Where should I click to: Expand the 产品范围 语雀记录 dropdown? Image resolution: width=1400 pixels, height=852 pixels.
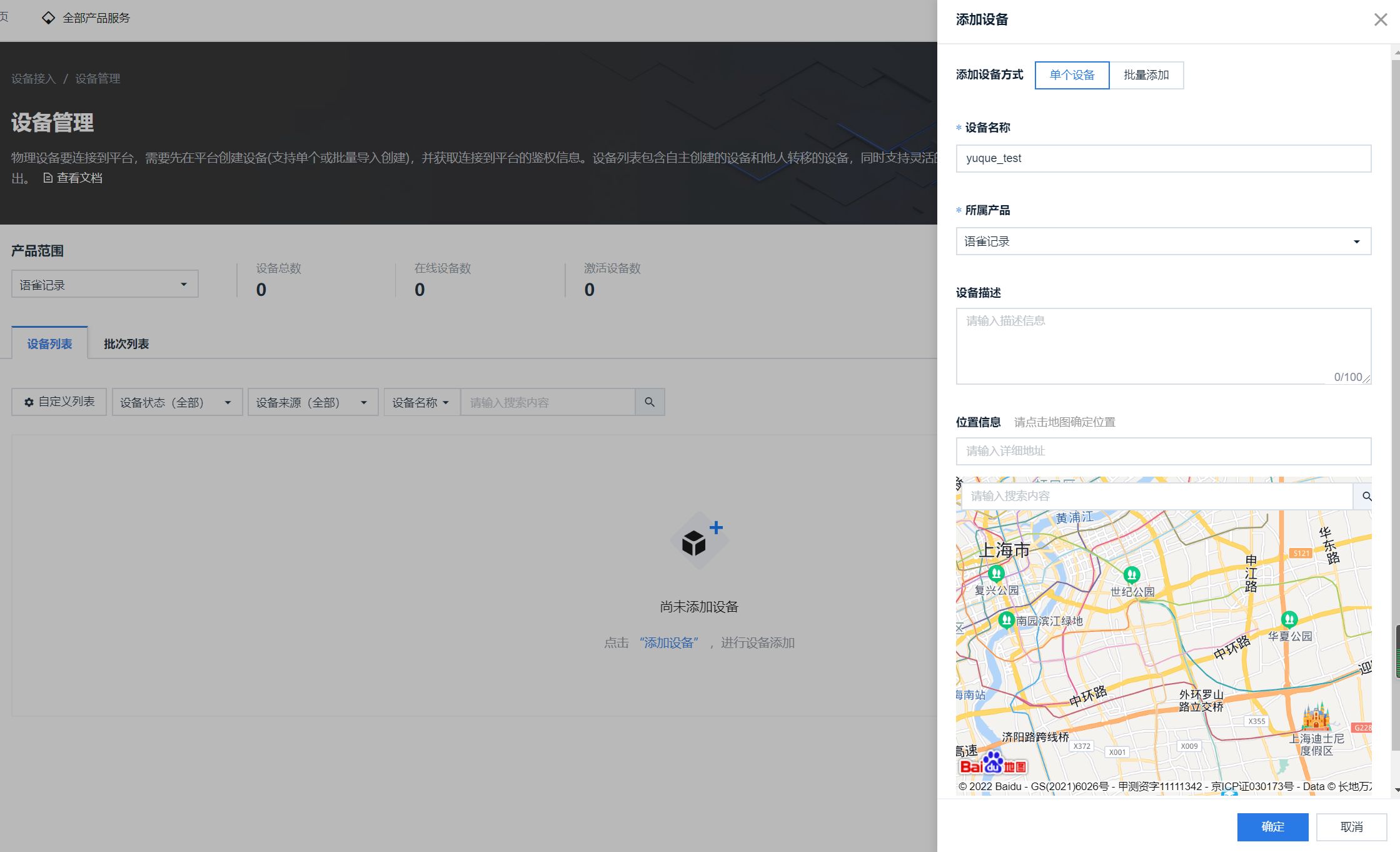pyautogui.click(x=104, y=285)
